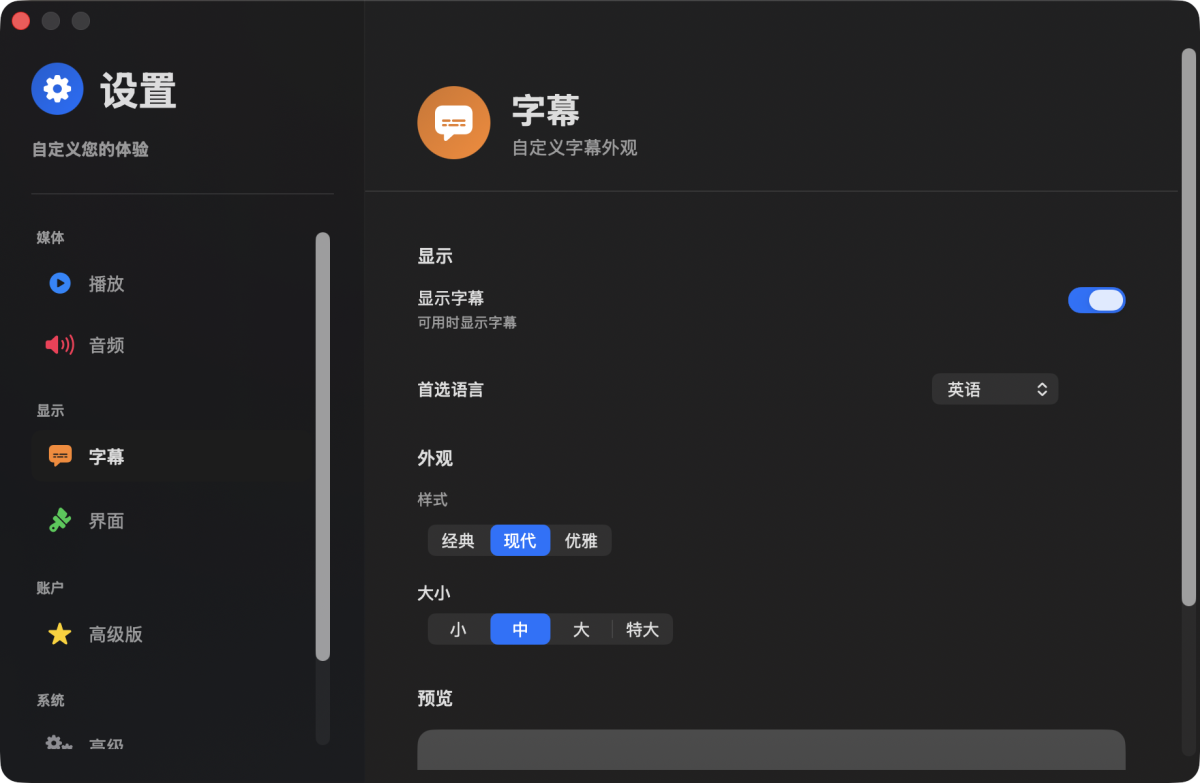Open the 首选语言 dropdown showing 英语

click(x=994, y=390)
